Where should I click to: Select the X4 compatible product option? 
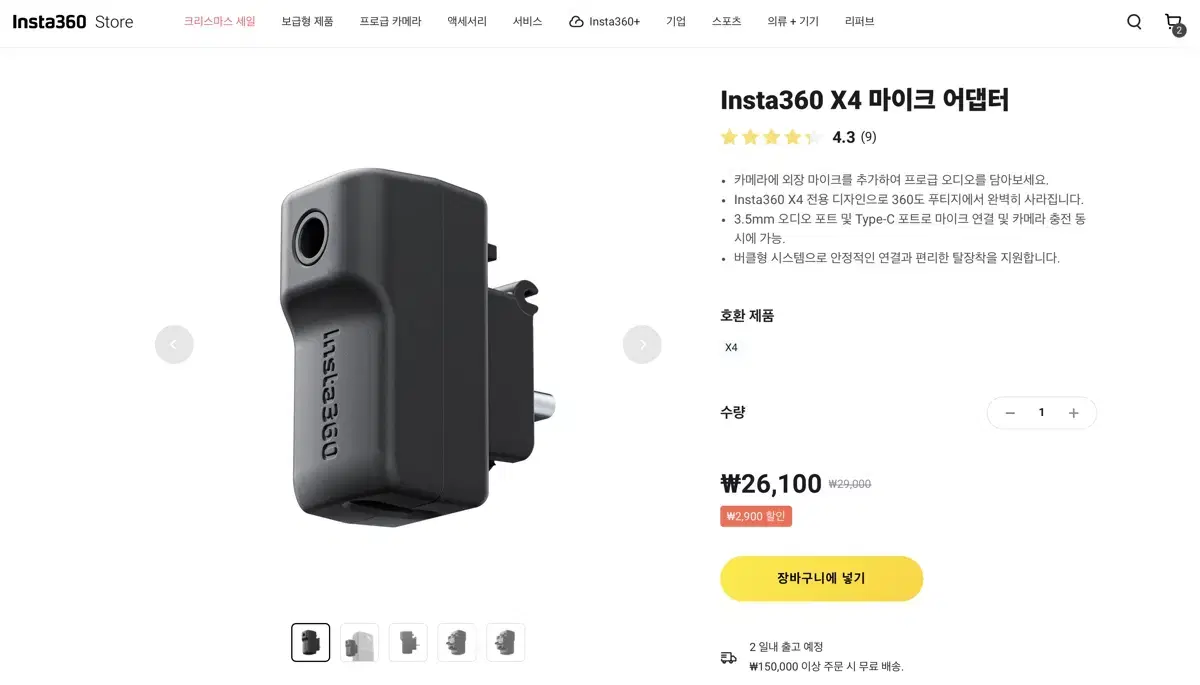pyautogui.click(x=731, y=348)
